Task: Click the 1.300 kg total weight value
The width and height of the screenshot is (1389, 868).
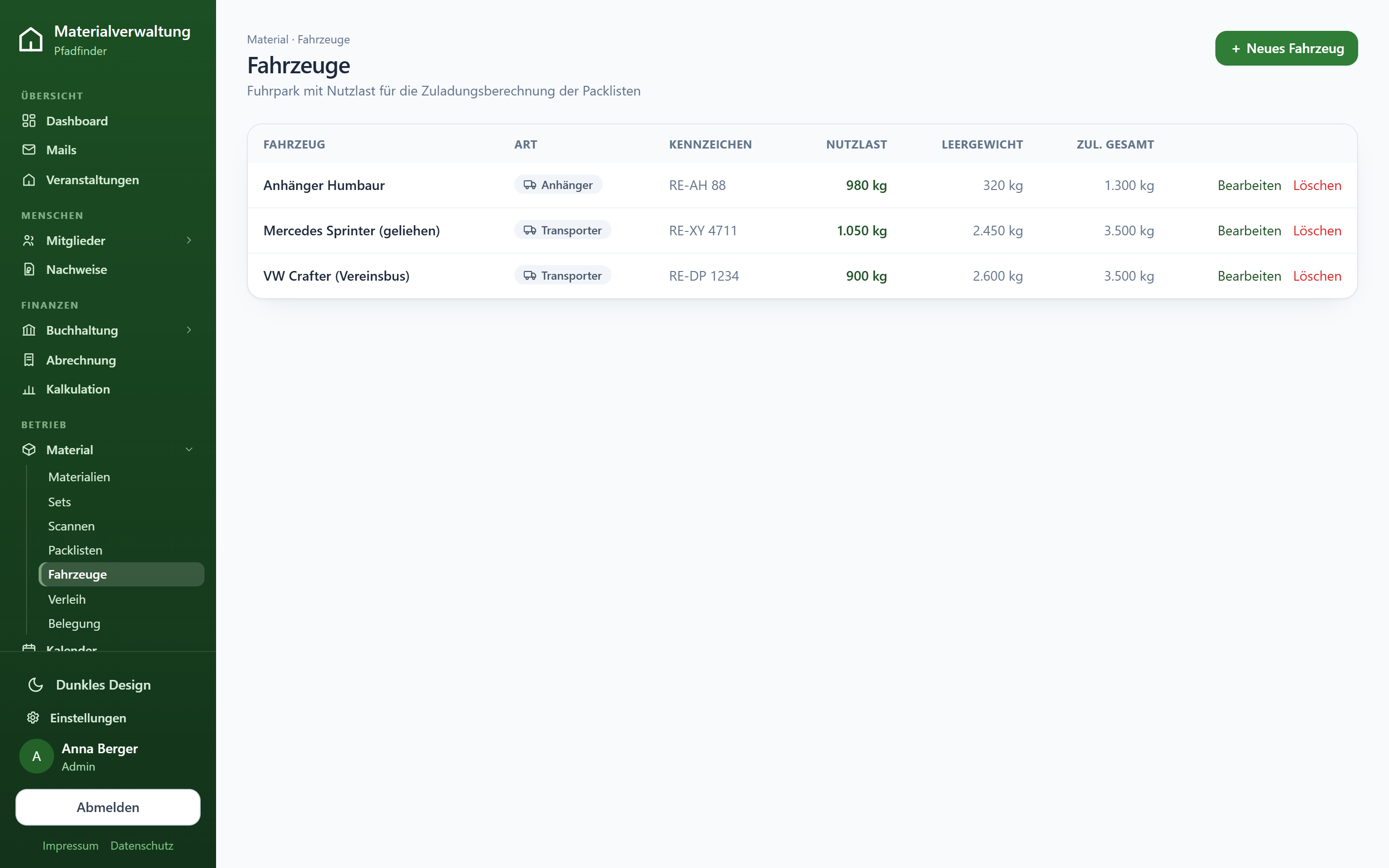Action: [x=1129, y=186]
